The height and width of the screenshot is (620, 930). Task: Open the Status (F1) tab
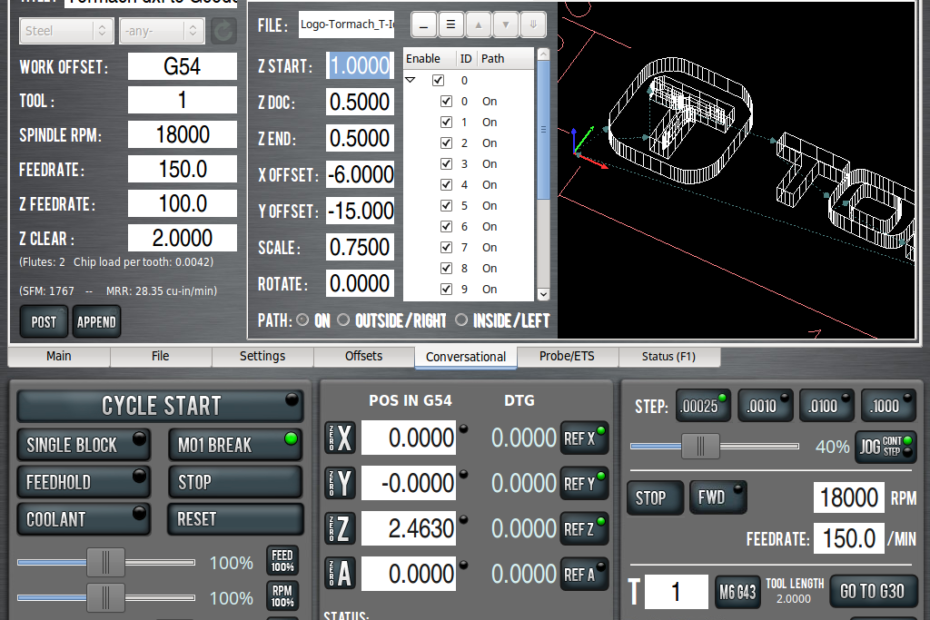[x=669, y=356]
